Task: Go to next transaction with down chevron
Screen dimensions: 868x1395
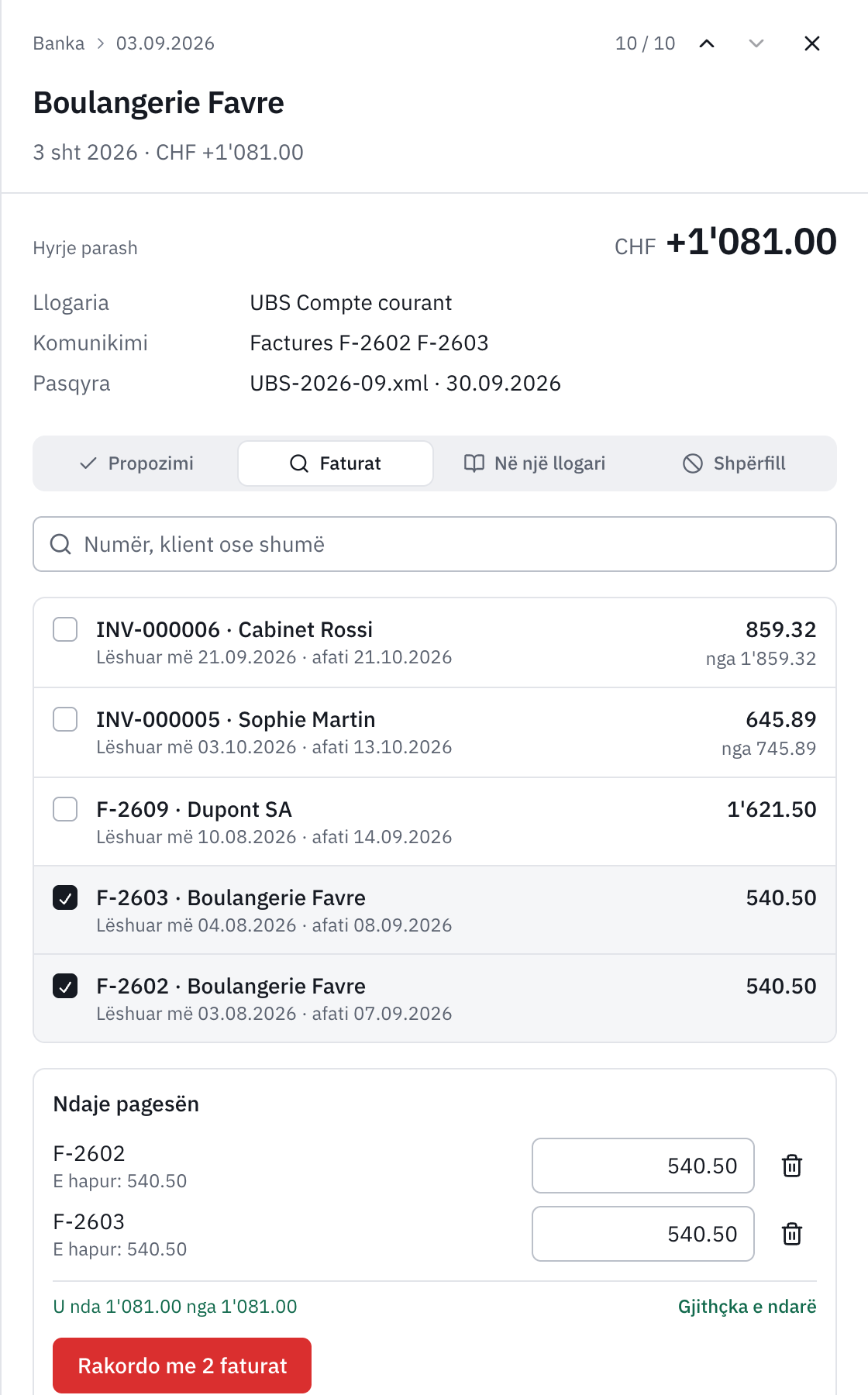Action: pyautogui.click(x=756, y=43)
